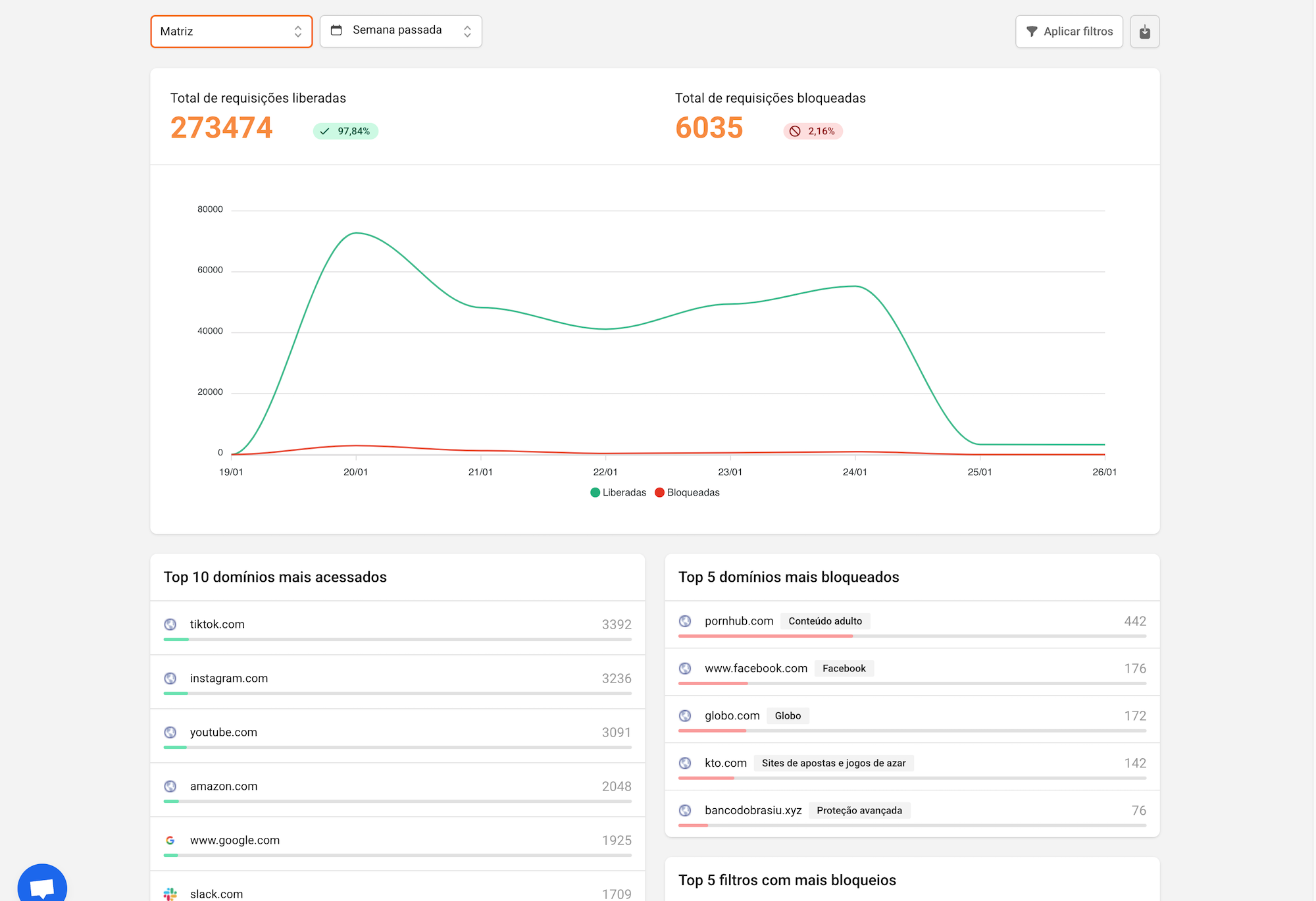Click the Facebook category tag
Screen dimensions: 1316x901
pos(844,668)
